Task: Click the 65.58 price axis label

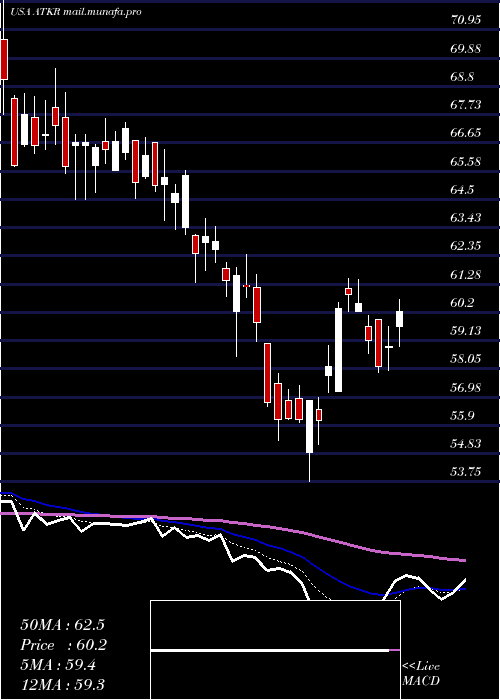Action: (x=466, y=161)
